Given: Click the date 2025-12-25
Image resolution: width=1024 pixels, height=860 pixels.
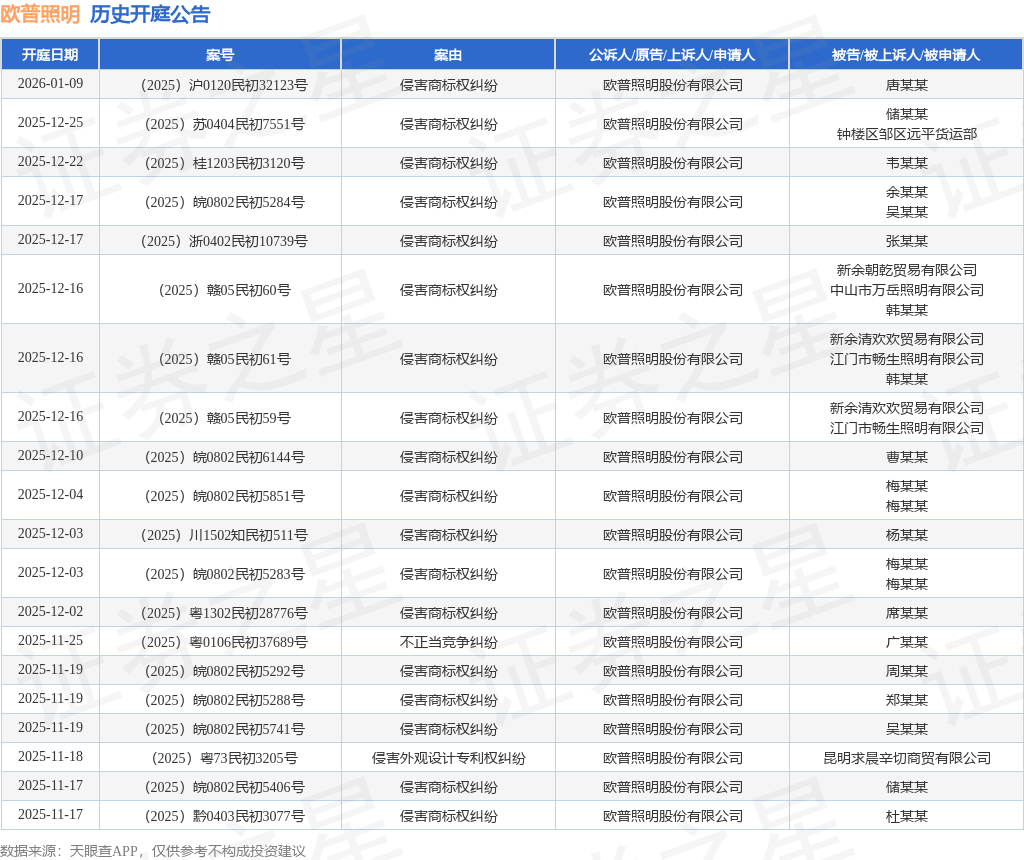Looking at the screenshot, I should [50, 123].
